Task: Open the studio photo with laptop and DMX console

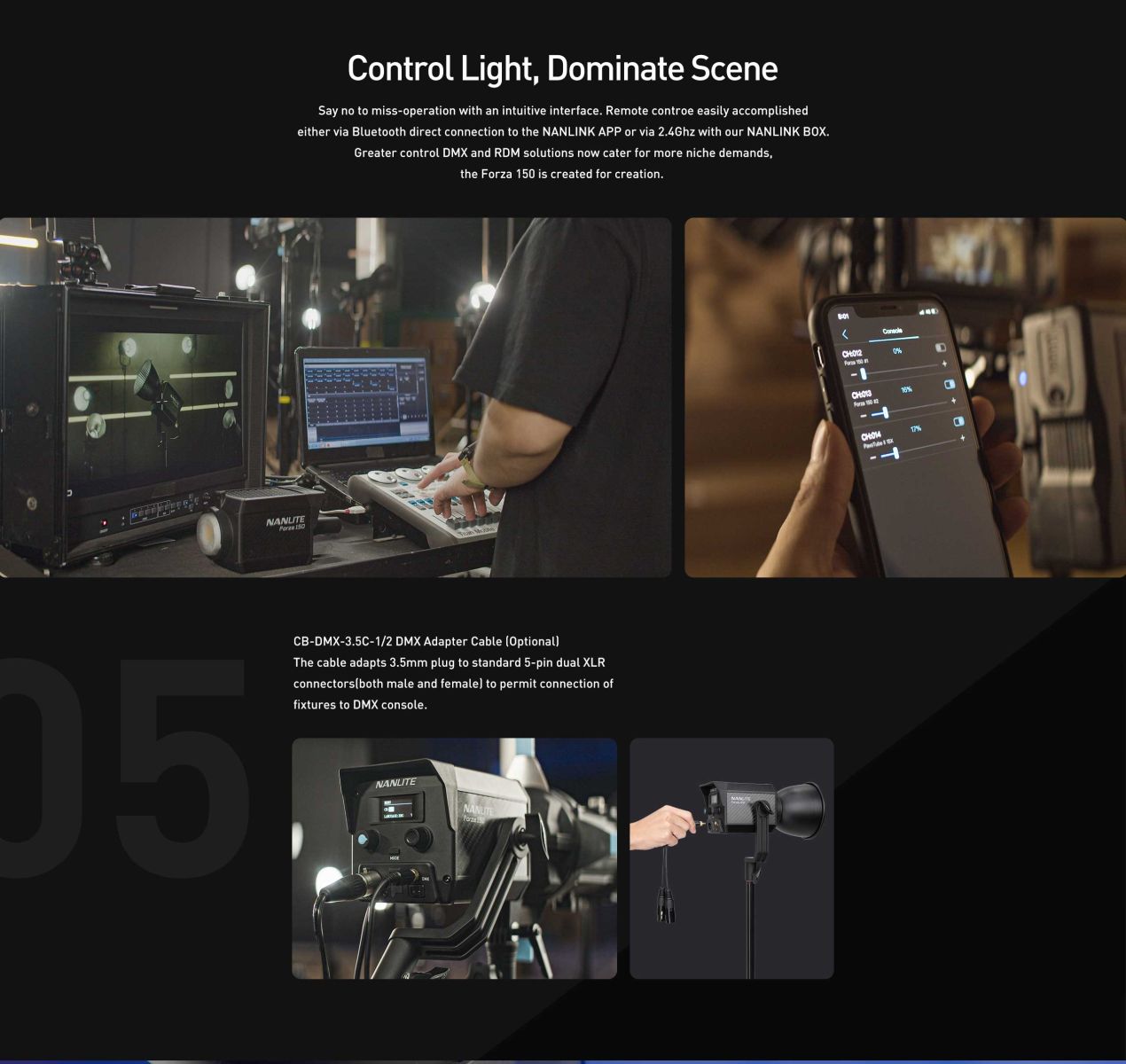Action: [x=335, y=397]
